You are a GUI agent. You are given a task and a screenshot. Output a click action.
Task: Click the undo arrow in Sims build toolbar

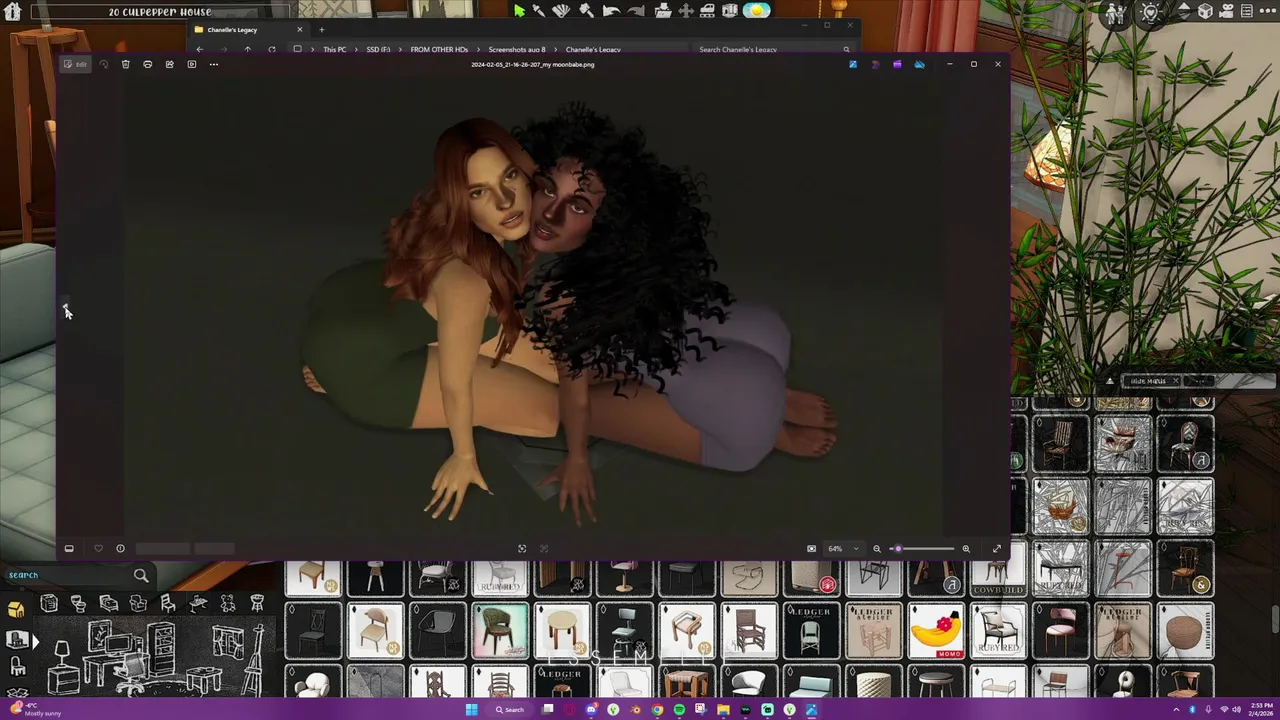(610, 11)
